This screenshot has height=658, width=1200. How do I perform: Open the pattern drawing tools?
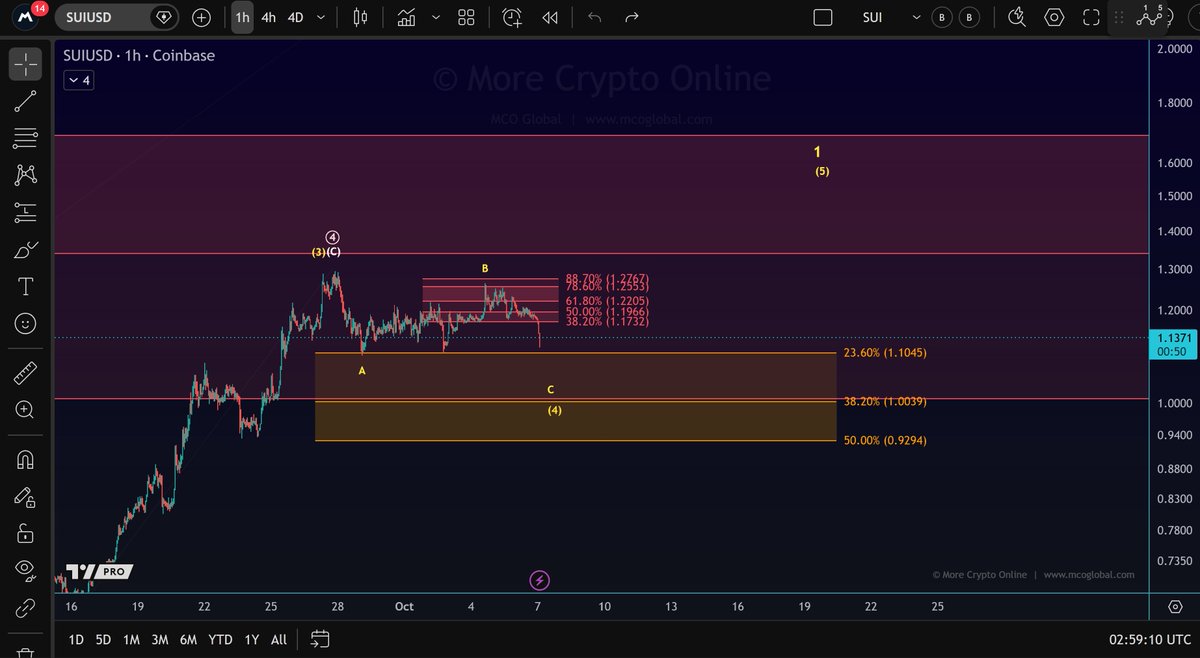tap(26, 175)
